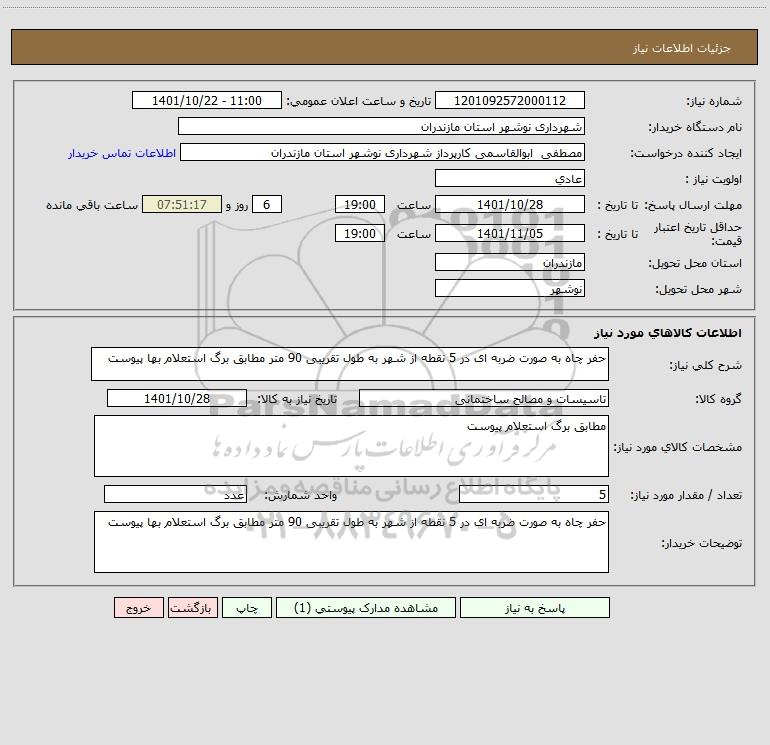Click the label 'شهر محل تحویل:'
The width and height of the screenshot is (770, 745).
click(698, 289)
